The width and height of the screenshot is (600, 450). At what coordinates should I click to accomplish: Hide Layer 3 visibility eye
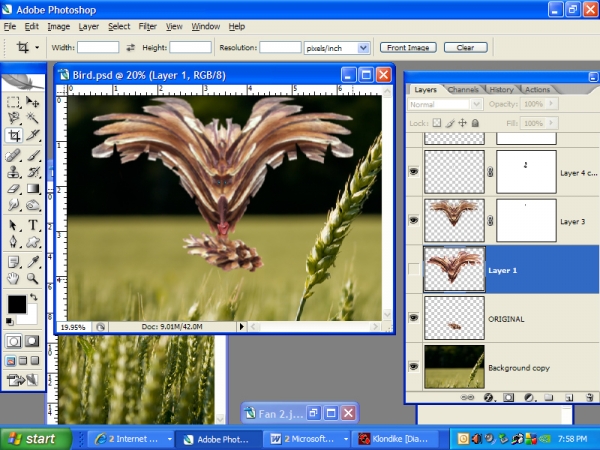click(414, 220)
